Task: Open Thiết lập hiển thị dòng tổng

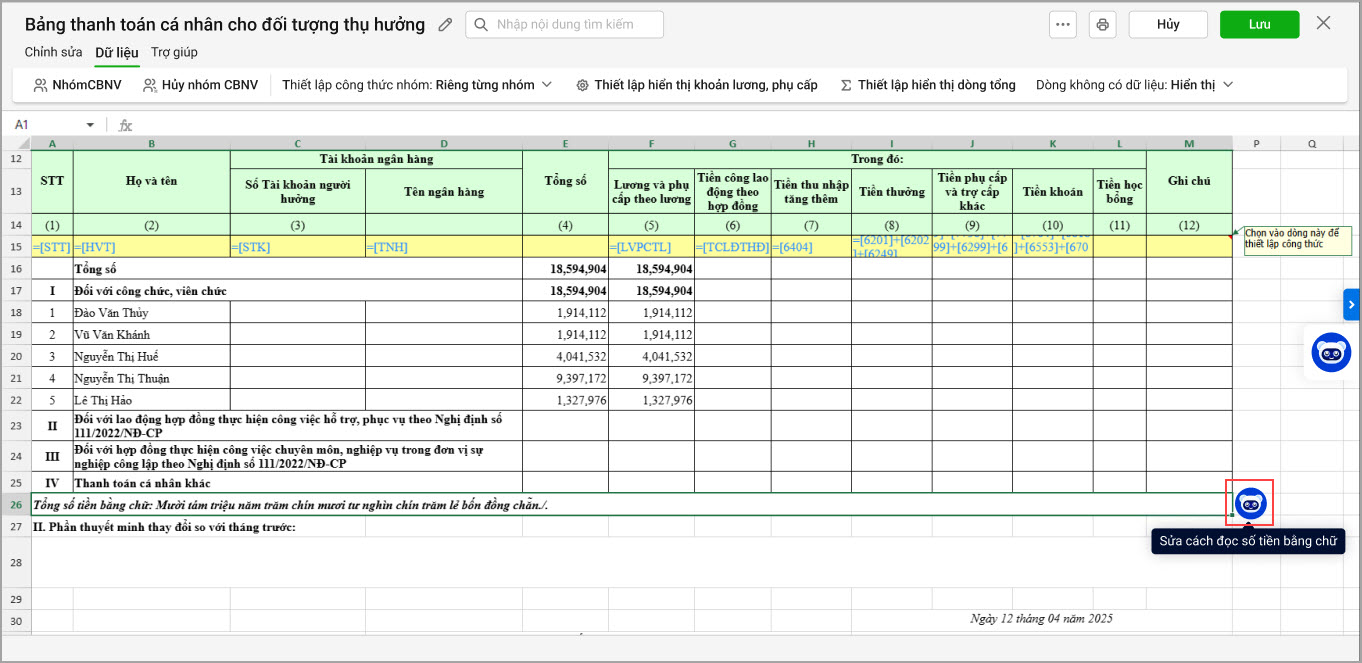Action: coord(928,85)
